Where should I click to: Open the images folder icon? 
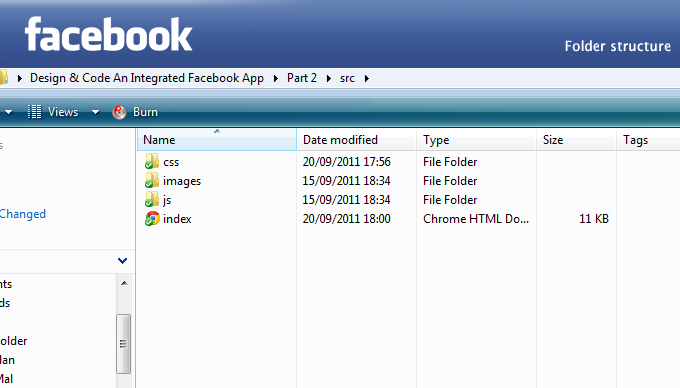pyautogui.click(x=152, y=180)
